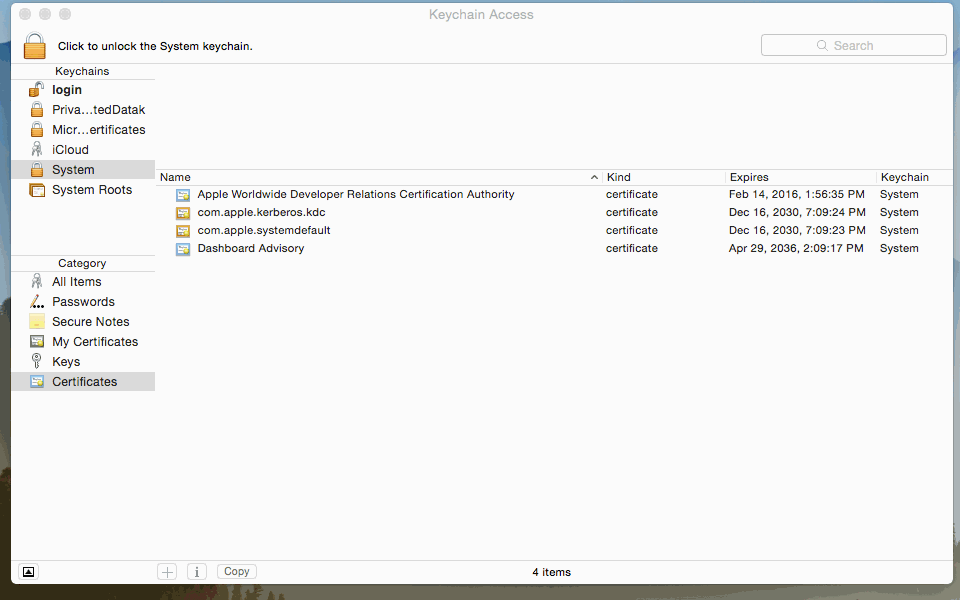Click the Certificates category icon
The height and width of the screenshot is (600, 960).
tap(37, 381)
